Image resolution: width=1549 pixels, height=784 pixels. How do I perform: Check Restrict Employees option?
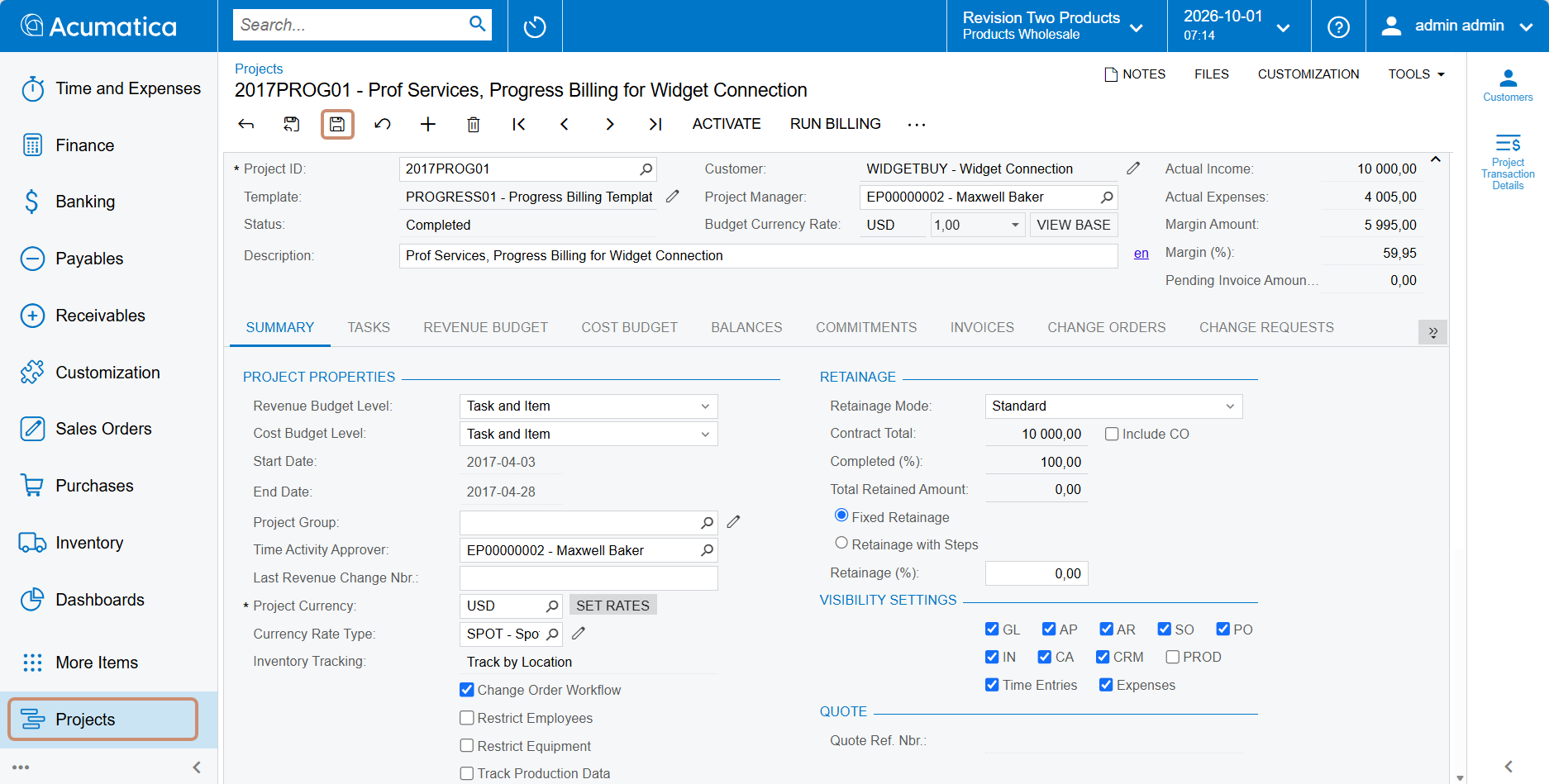[x=467, y=718]
